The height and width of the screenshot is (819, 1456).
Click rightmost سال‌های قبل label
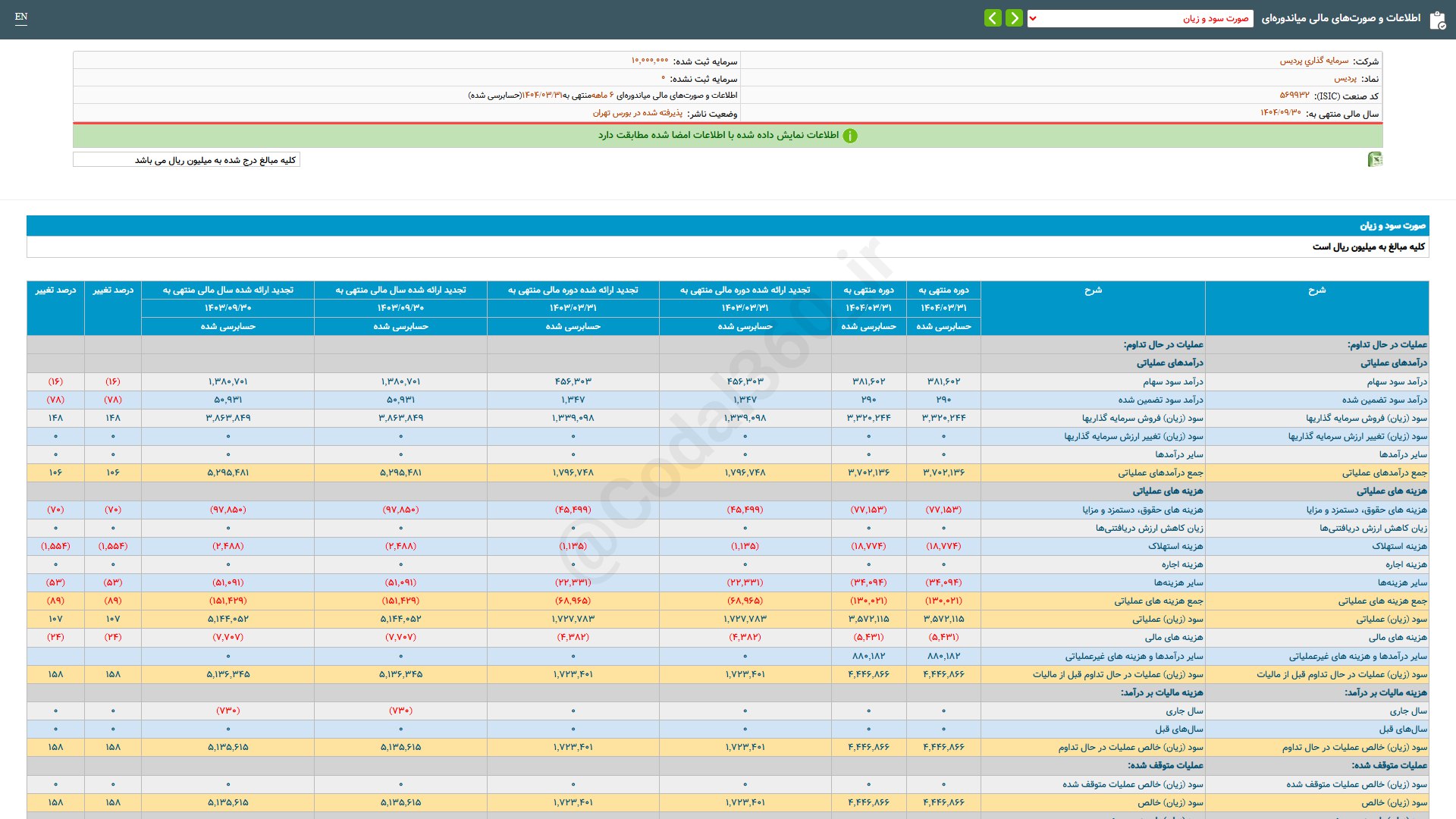coord(1403,729)
